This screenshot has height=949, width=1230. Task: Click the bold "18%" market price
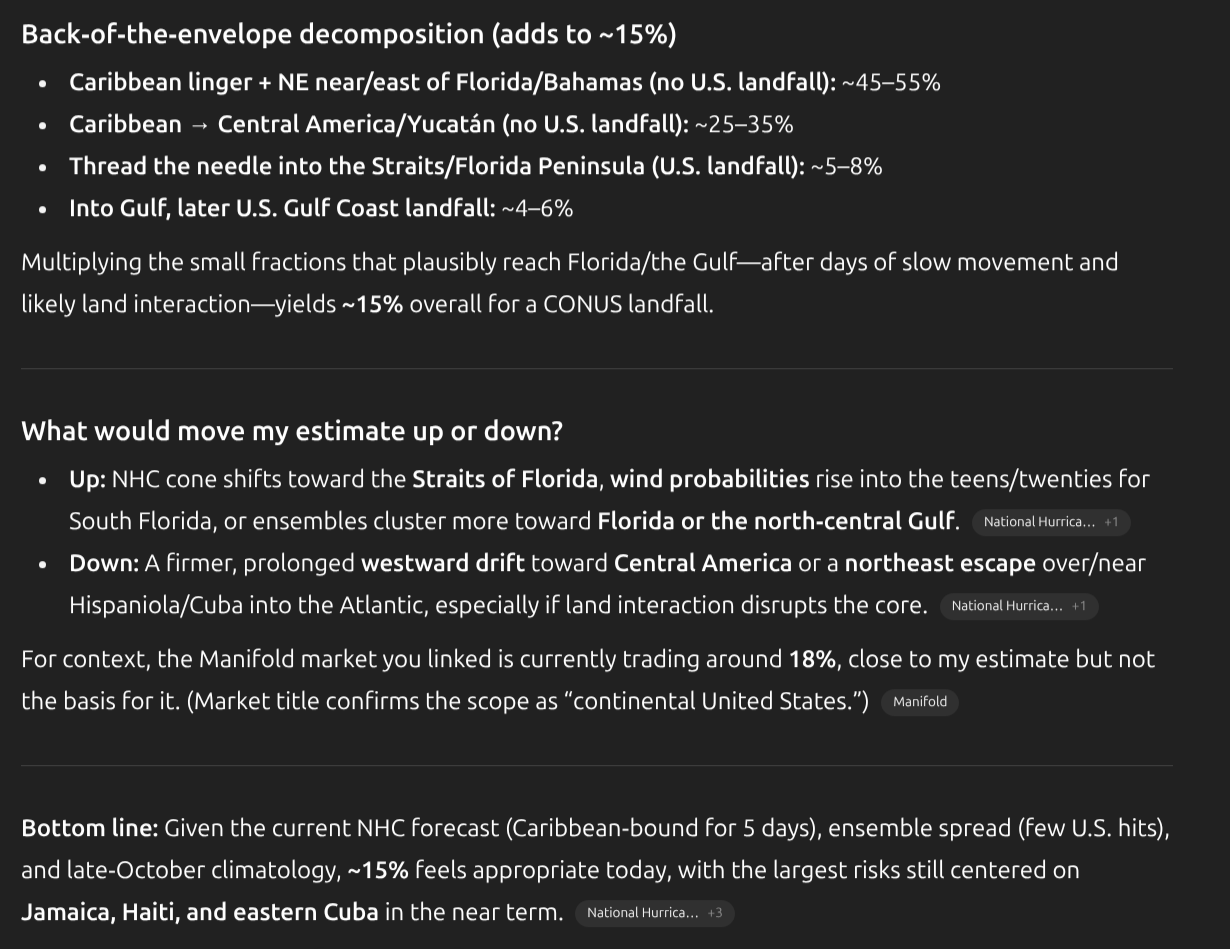tap(811, 659)
